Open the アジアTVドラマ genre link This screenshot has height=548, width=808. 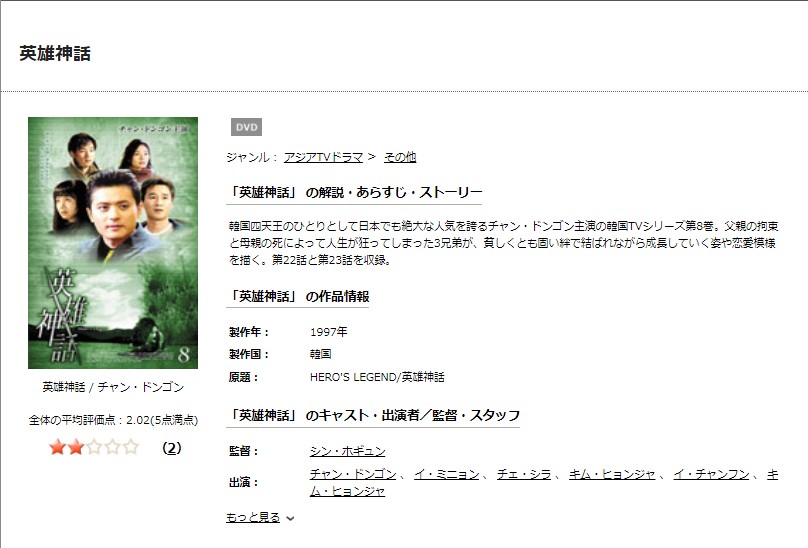pyautogui.click(x=324, y=157)
